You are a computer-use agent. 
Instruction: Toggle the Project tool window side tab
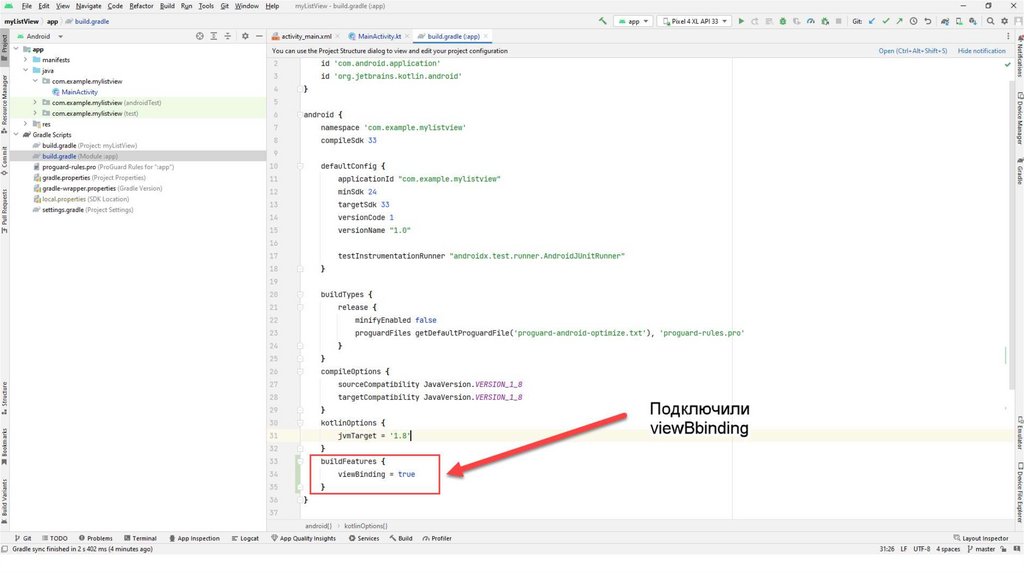click(x=4, y=43)
